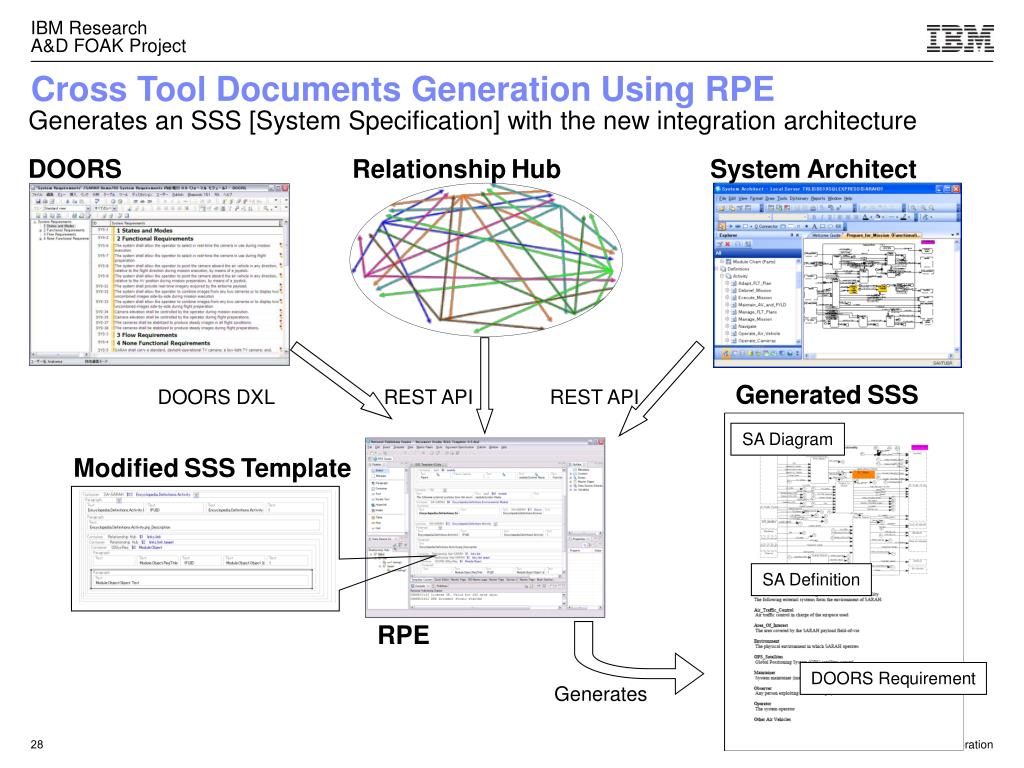Switch to Welcome Guide tab in System Architect
The image size is (1024, 768).
(x=827, y=236)
